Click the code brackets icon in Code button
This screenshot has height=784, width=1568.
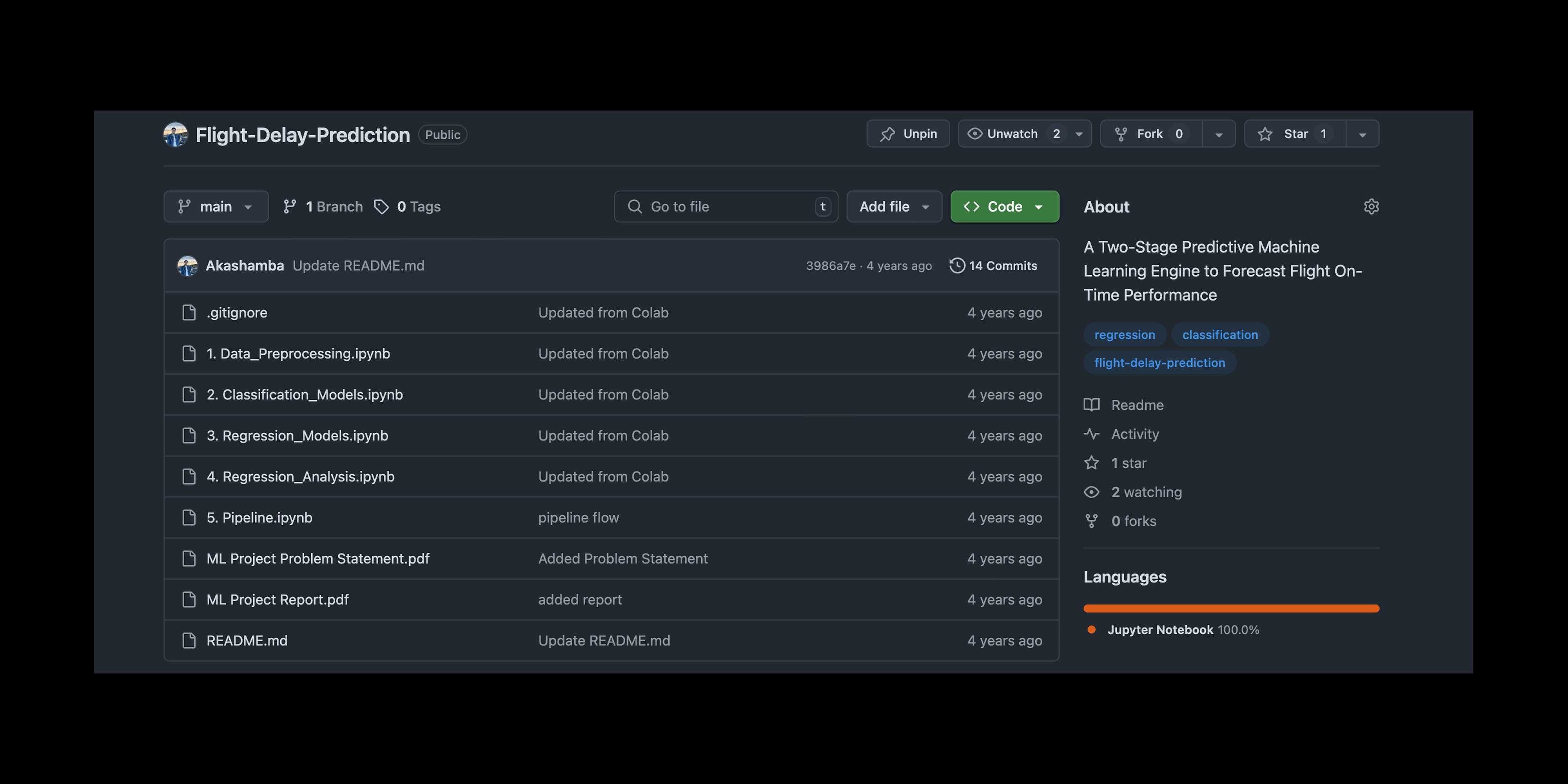(971, 206)
